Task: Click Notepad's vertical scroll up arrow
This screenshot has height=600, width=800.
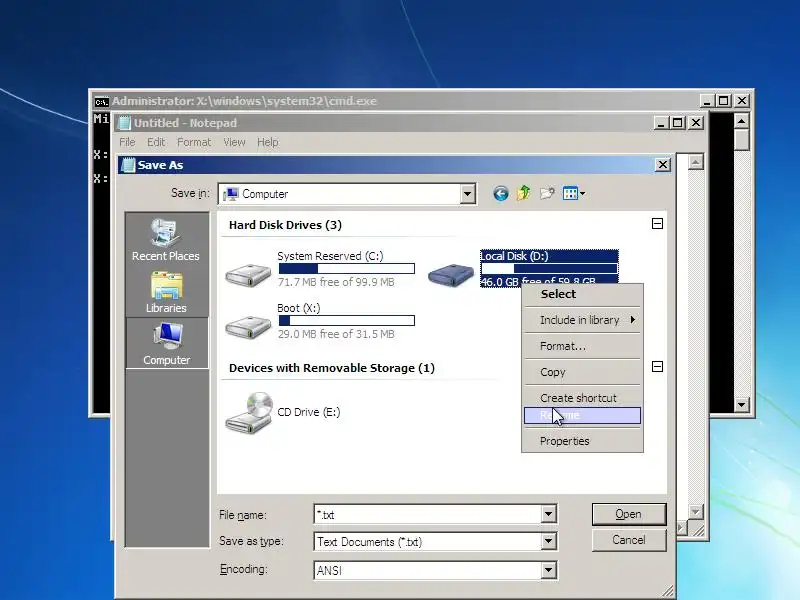Action: 695,163
